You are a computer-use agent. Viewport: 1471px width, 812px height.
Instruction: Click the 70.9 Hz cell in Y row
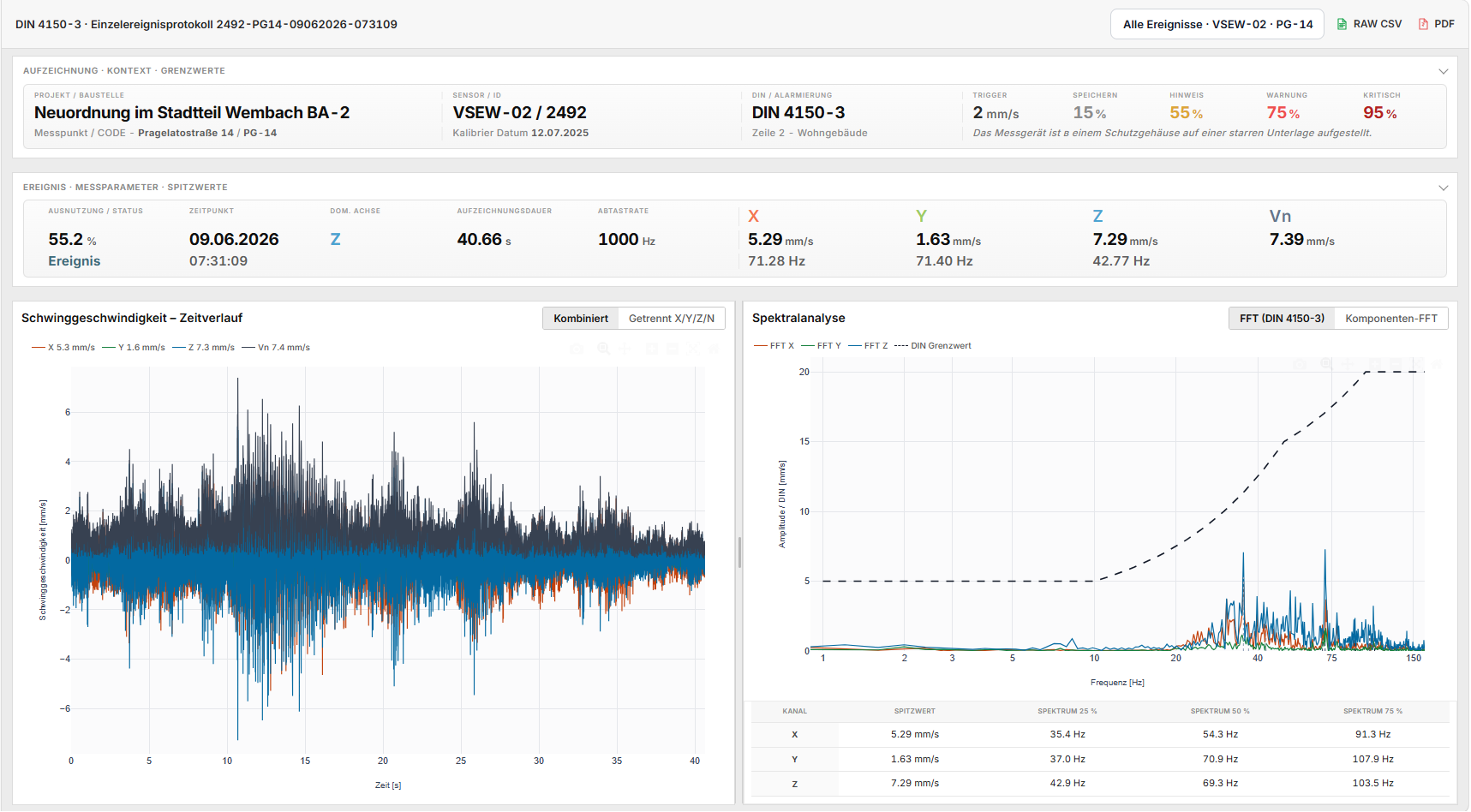click(x=1220, y=760)
